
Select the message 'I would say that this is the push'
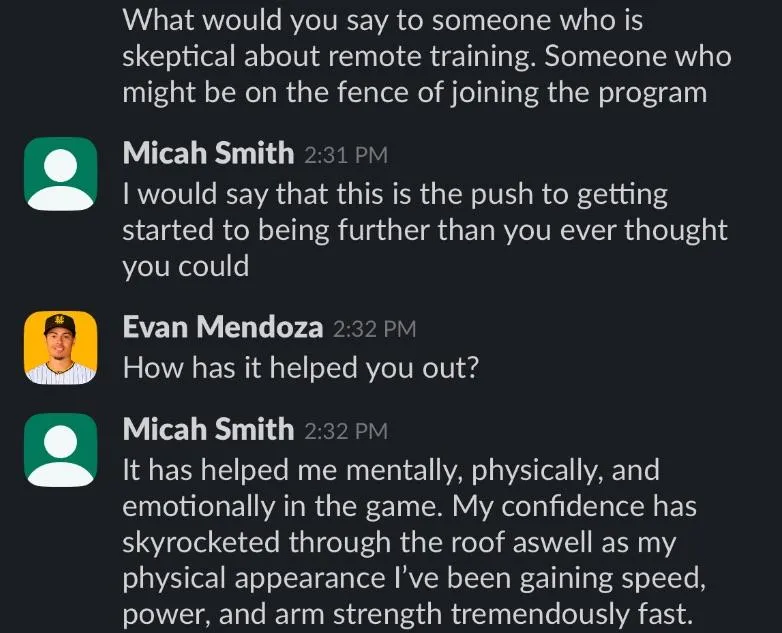click(x=425, y=230)
